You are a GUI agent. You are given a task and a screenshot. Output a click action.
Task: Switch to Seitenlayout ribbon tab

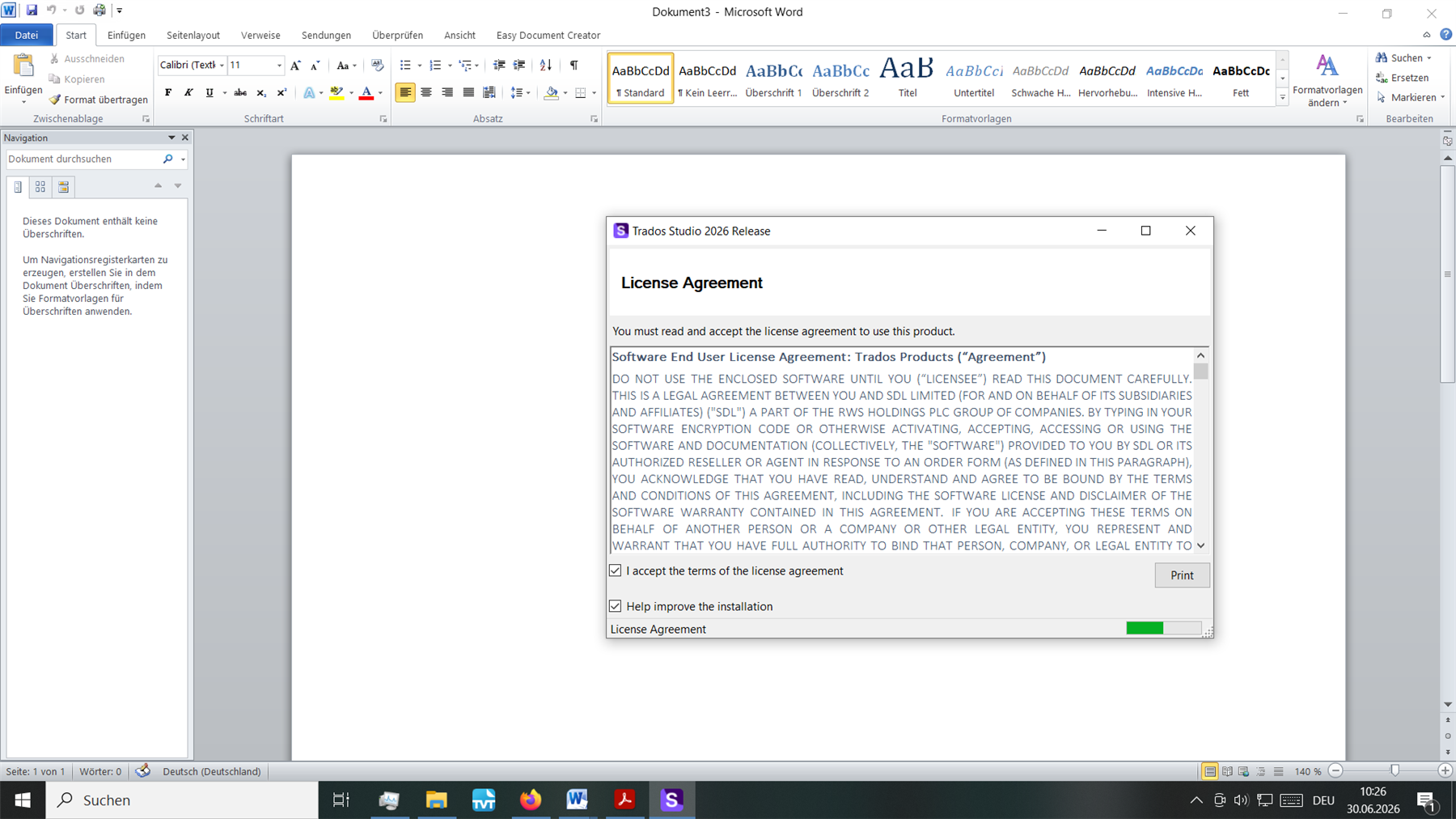193,35
